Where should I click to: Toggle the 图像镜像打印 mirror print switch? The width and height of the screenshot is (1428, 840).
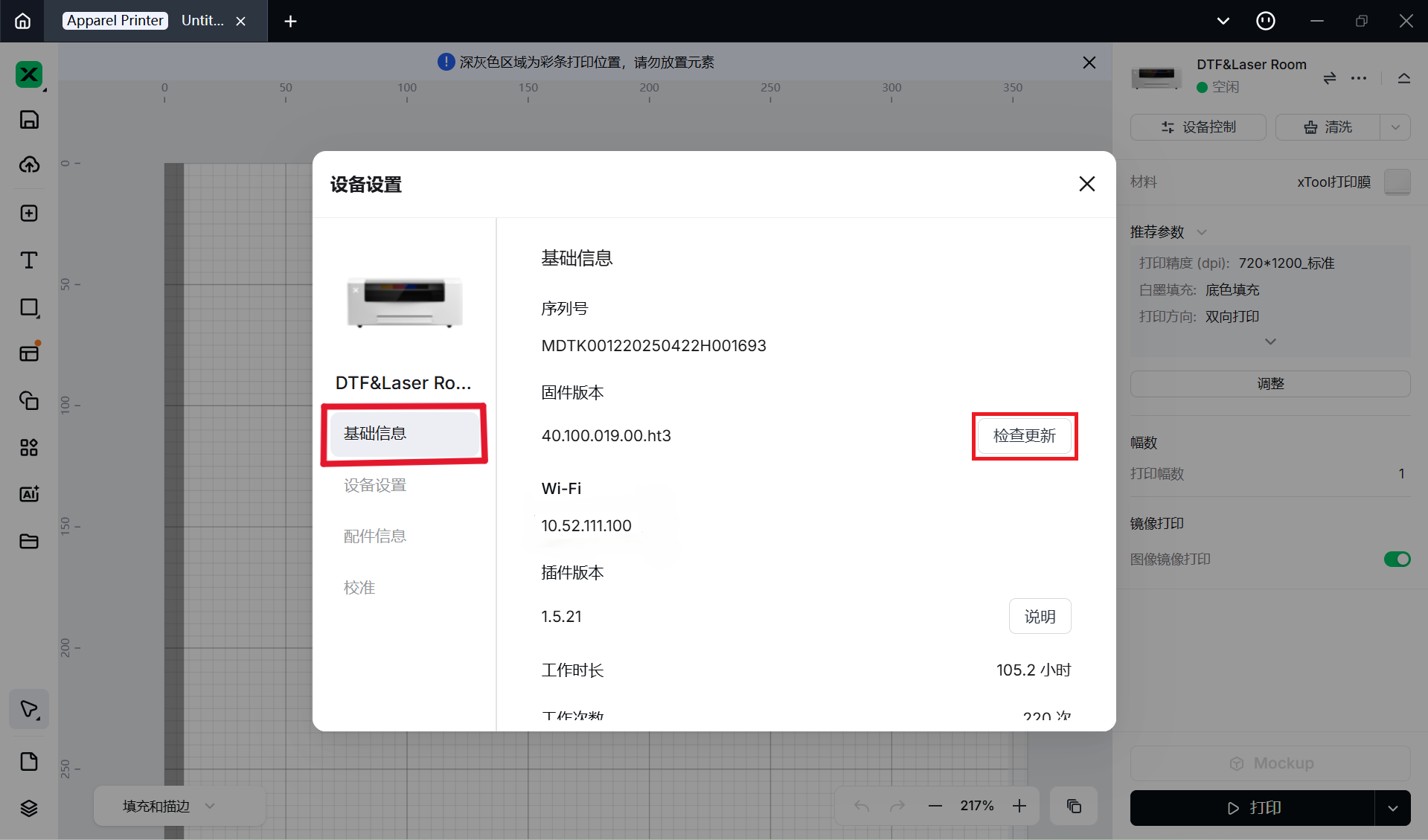pyautogui.click(x=1397, y=559)
